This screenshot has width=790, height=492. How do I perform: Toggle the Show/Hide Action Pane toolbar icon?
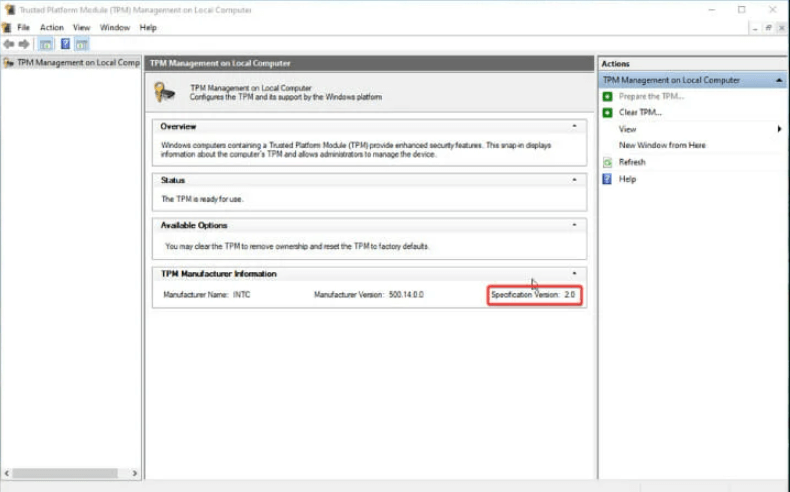82,44
